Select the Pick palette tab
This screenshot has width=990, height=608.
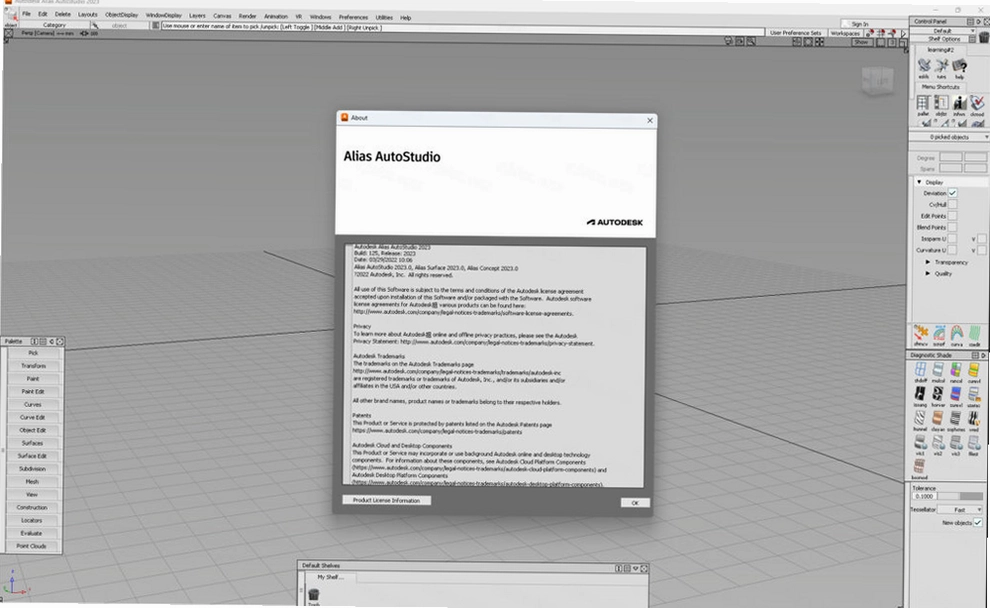33,353
